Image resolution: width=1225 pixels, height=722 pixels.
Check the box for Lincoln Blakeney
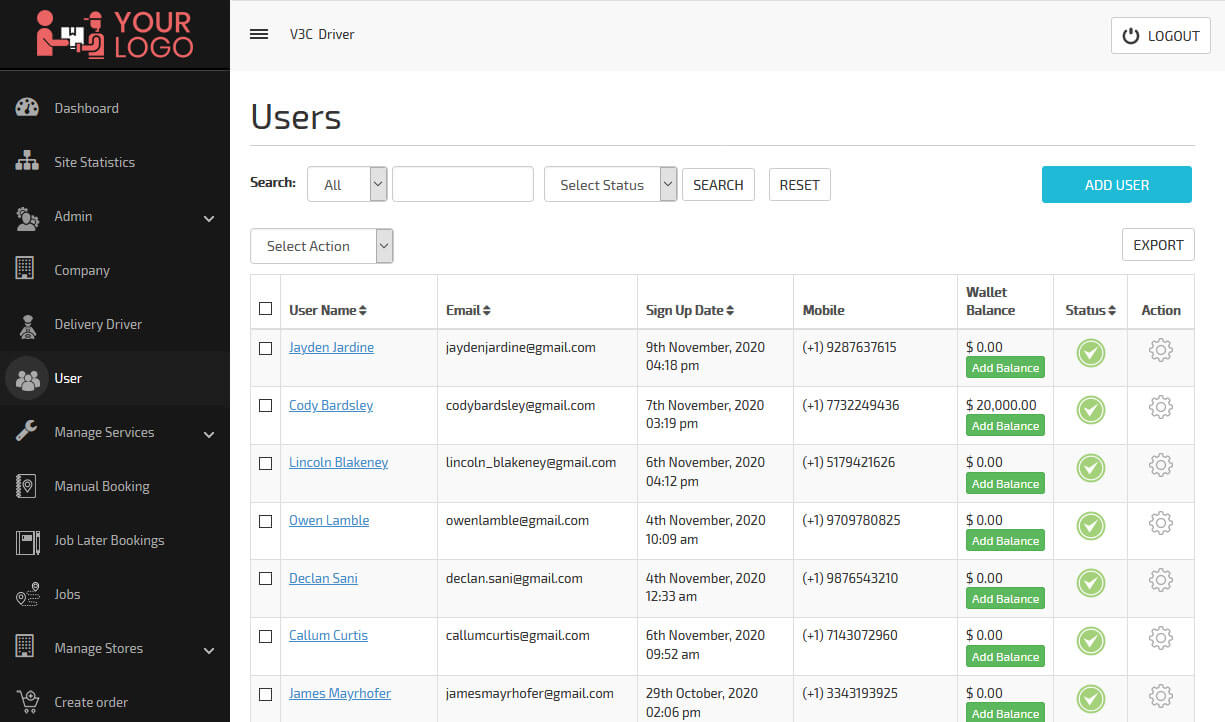tap(265, 463)
